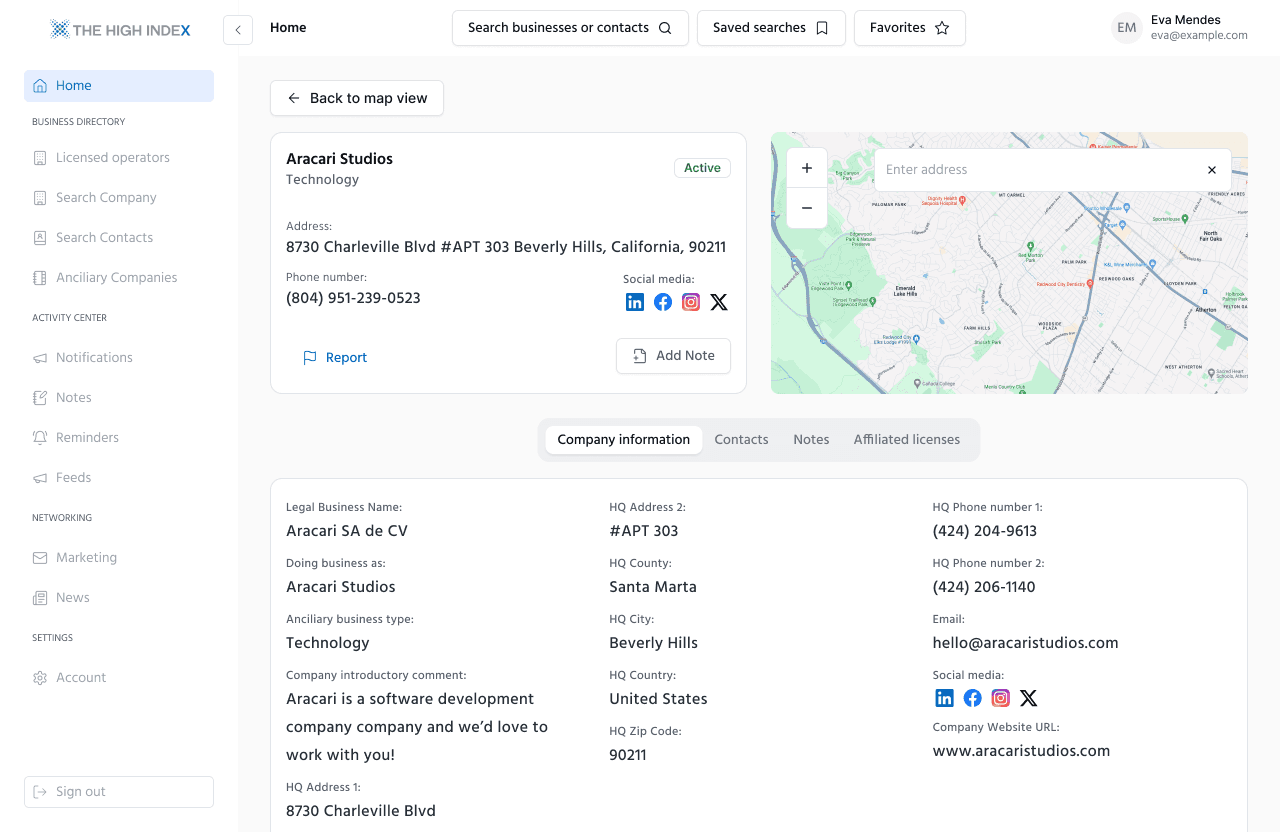Click the HQ Address 2 value #APT 303
Viewport: 1280px width, 832px height.
point(644,531)
